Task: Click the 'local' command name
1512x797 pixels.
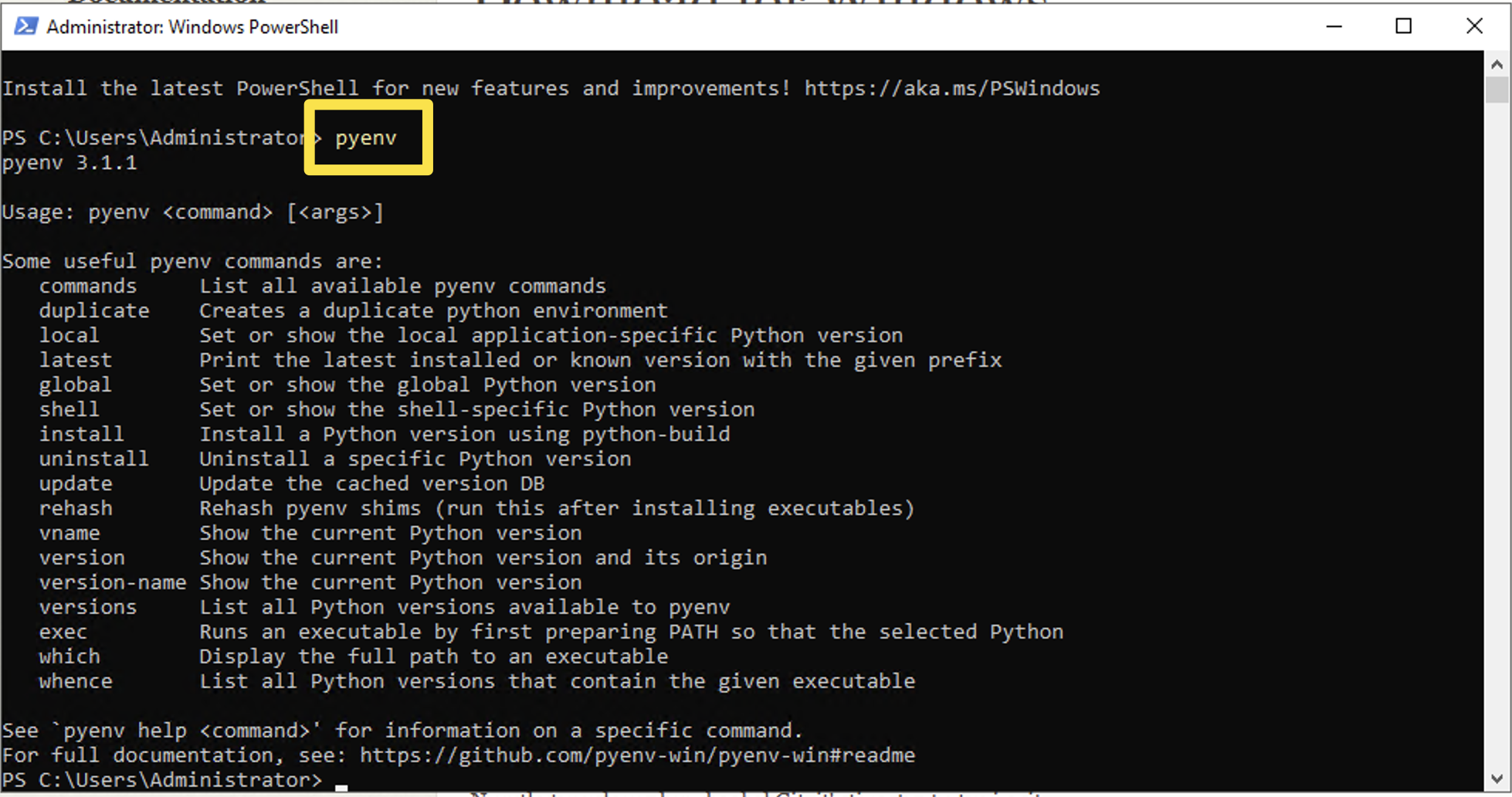Action: click(x=69, y=335)
